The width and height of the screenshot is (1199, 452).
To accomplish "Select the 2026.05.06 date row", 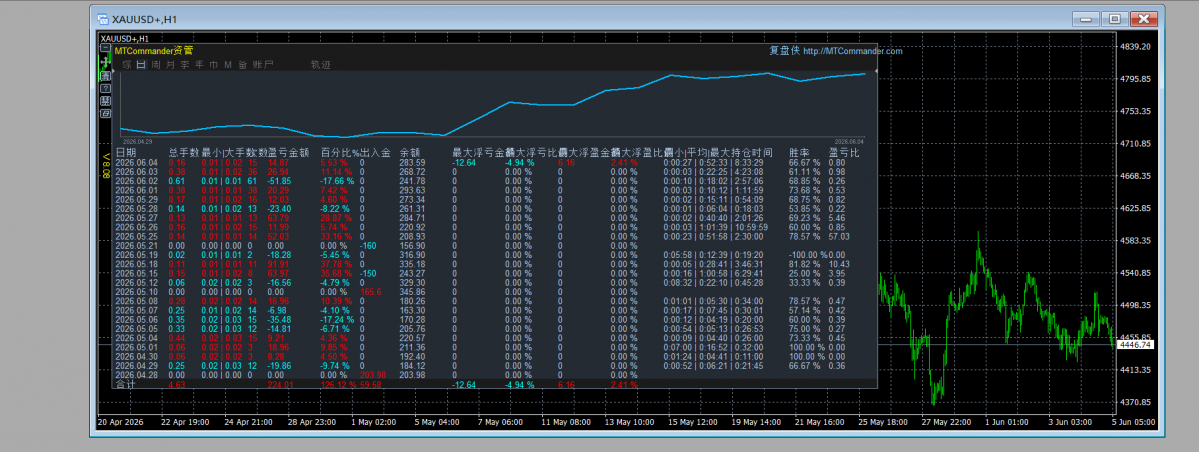I will coord(135,320).
